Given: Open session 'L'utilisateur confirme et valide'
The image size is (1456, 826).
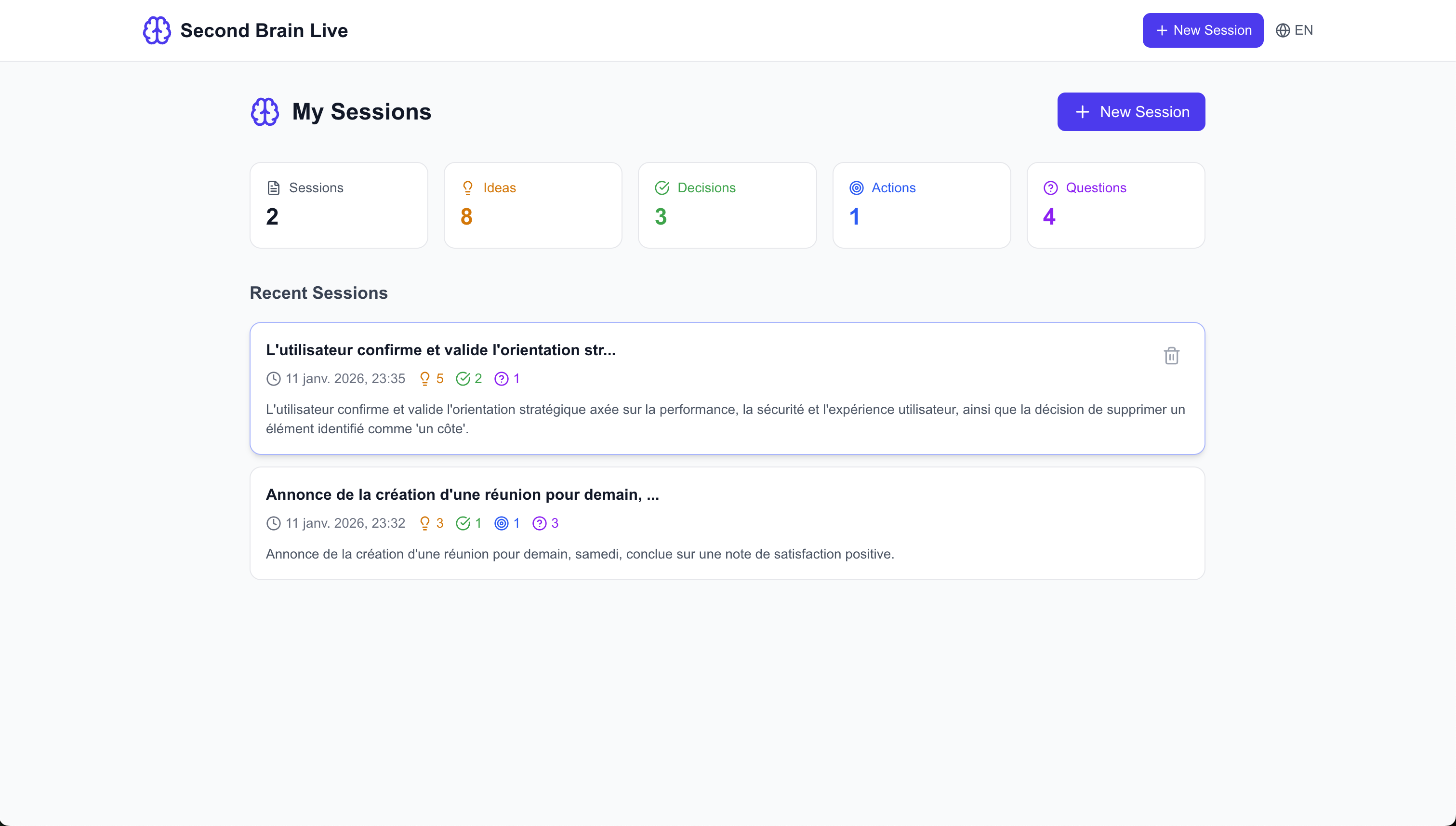Looking at the screenshot, I should [x=440, y=350].
